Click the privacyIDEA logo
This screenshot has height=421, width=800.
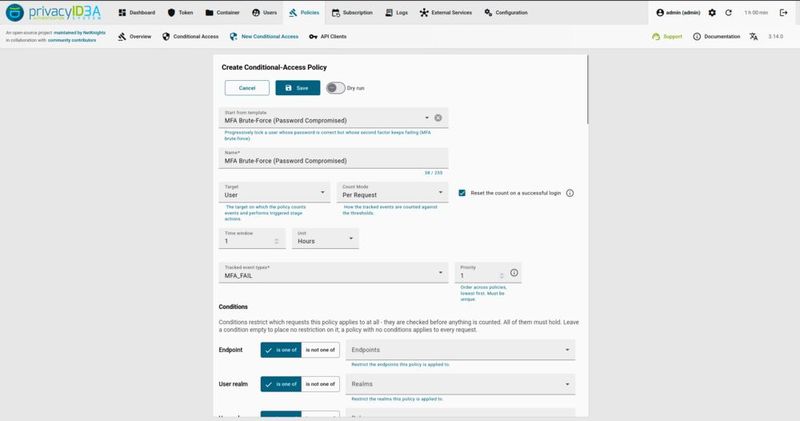pos(53,13)
